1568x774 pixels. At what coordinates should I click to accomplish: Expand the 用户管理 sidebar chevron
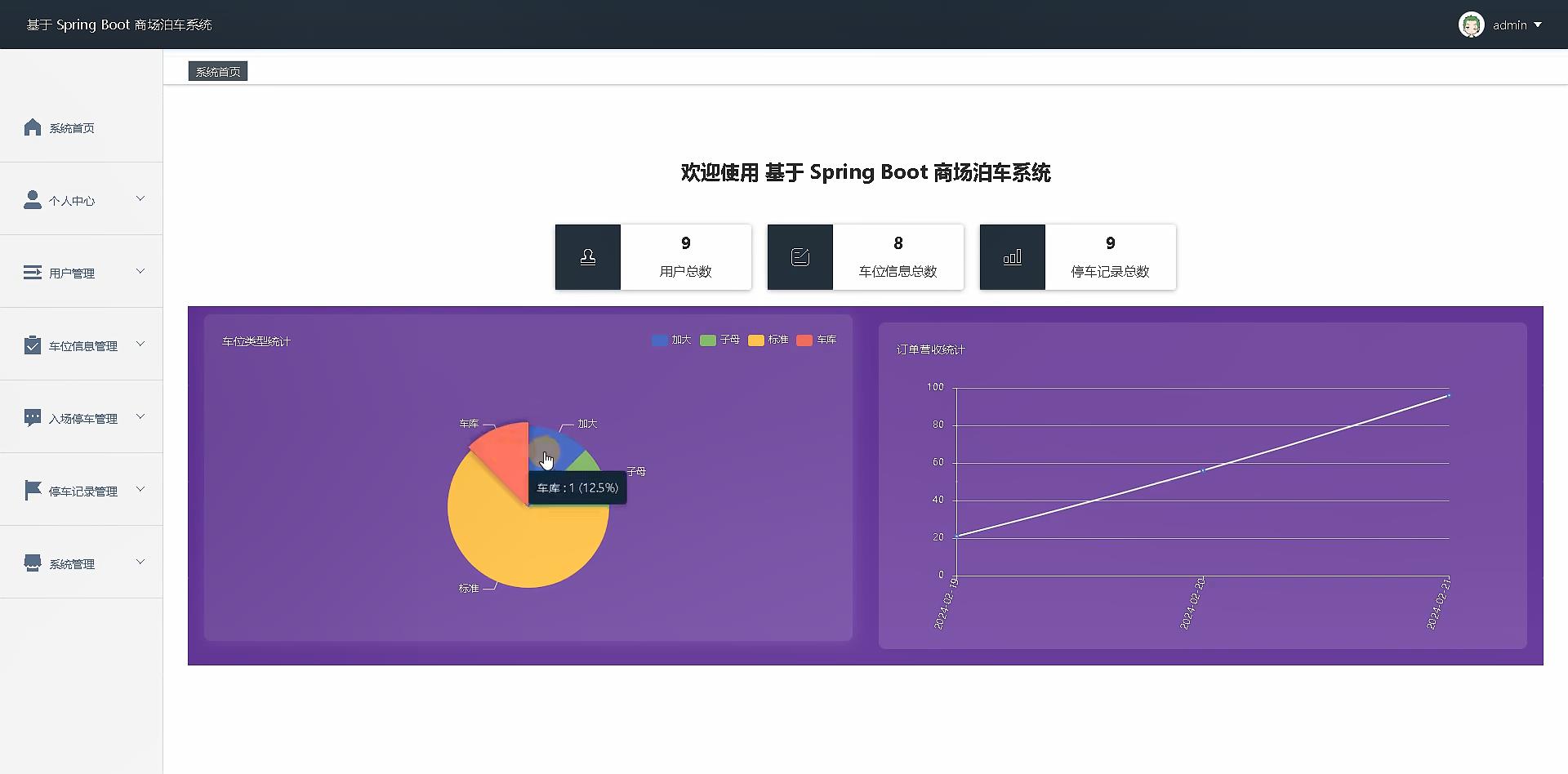pos(140,272)
